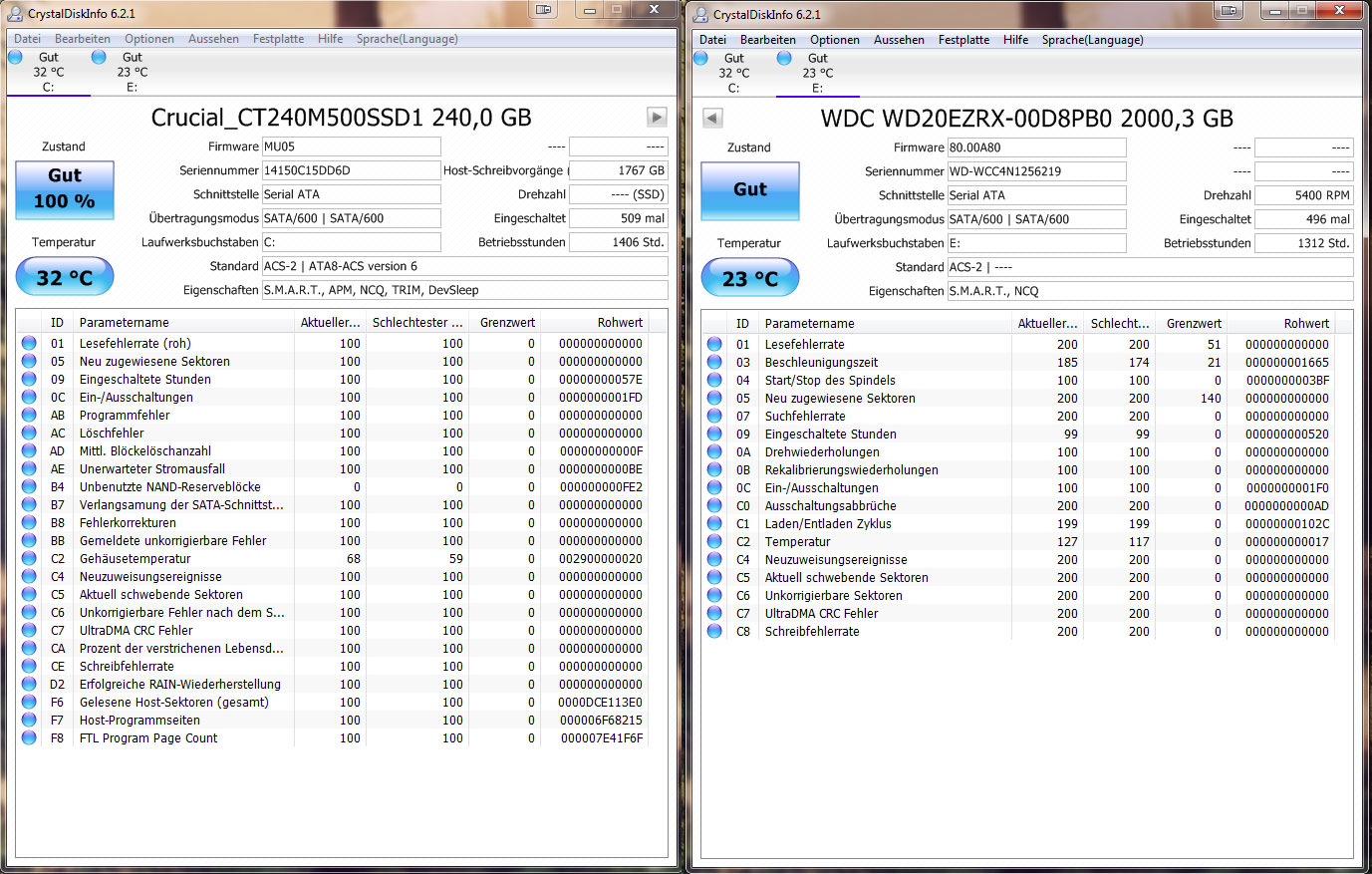Click Gut 100 % health status button
This screenshot has height=874, width=1372.
(65, 189)
